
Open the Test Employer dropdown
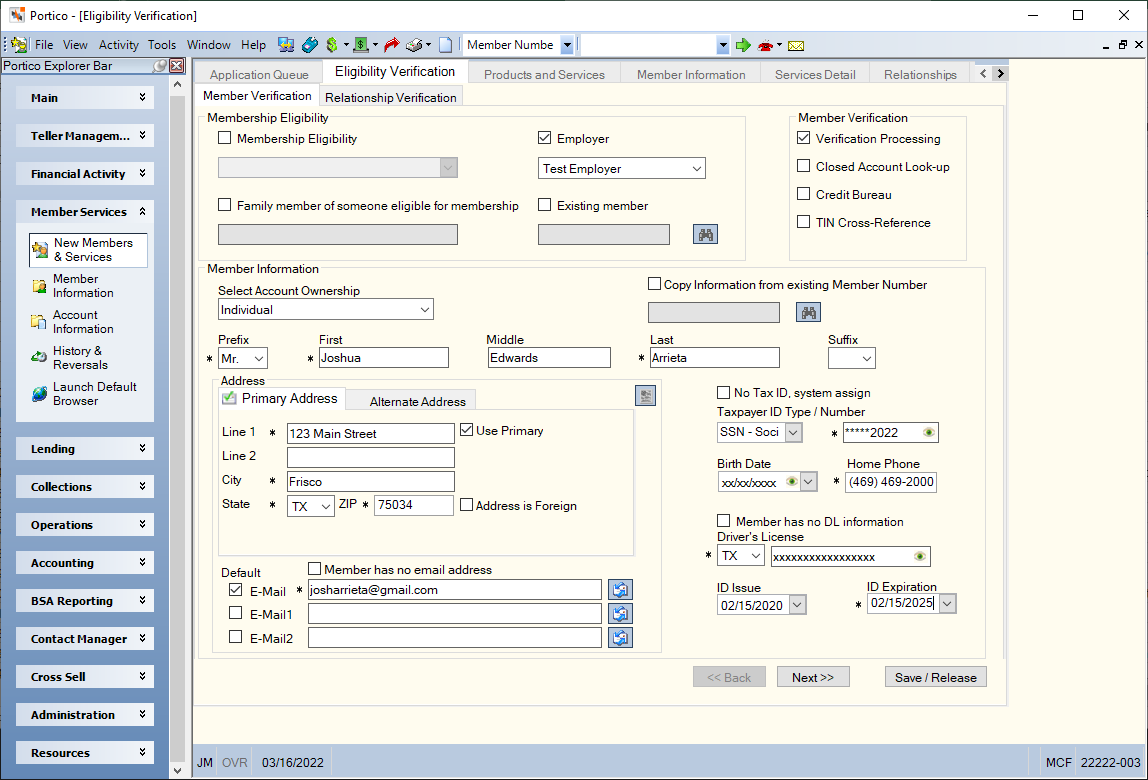(622, 168)
